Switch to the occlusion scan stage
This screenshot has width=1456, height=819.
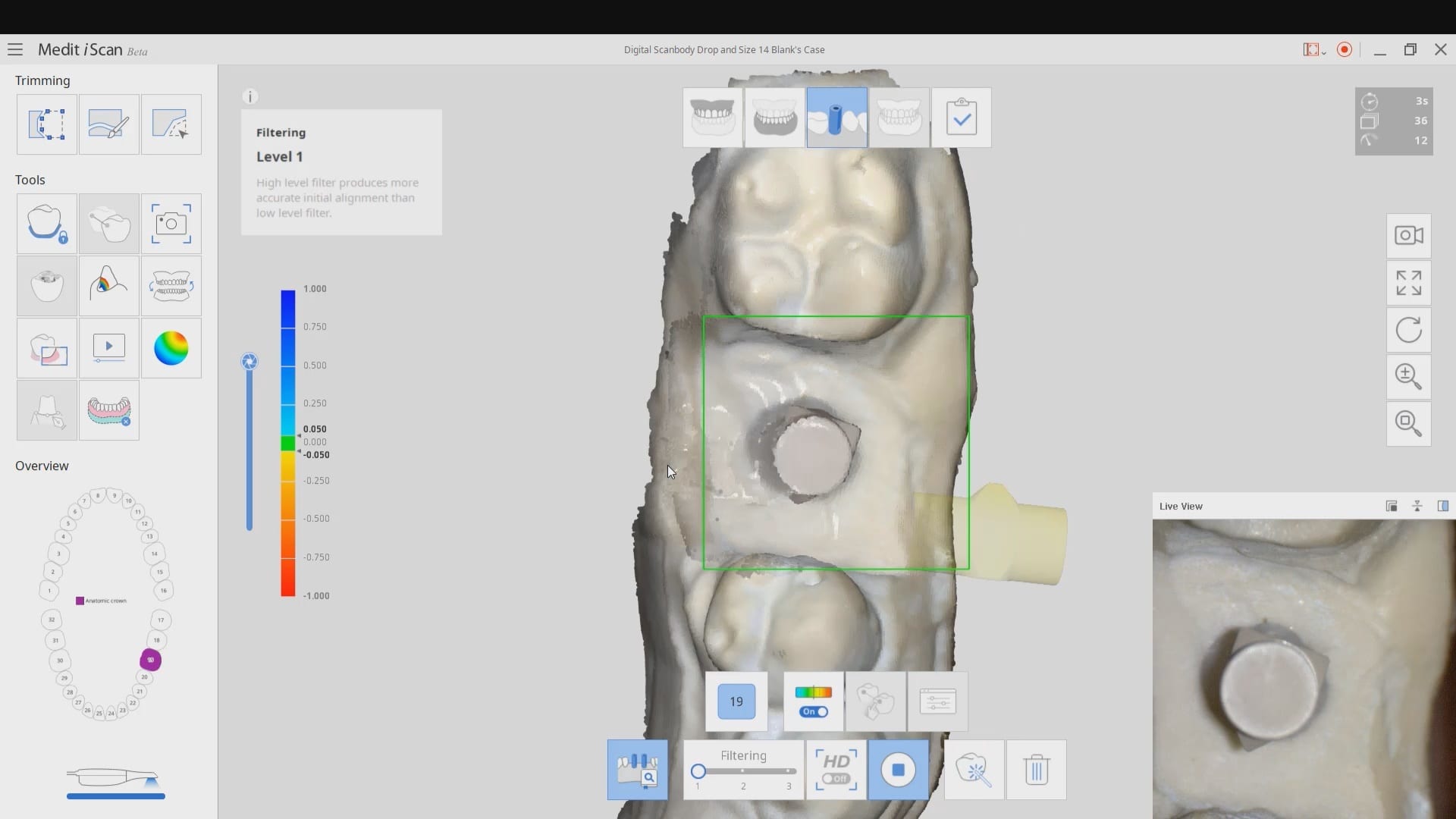(x=899, y=118)
